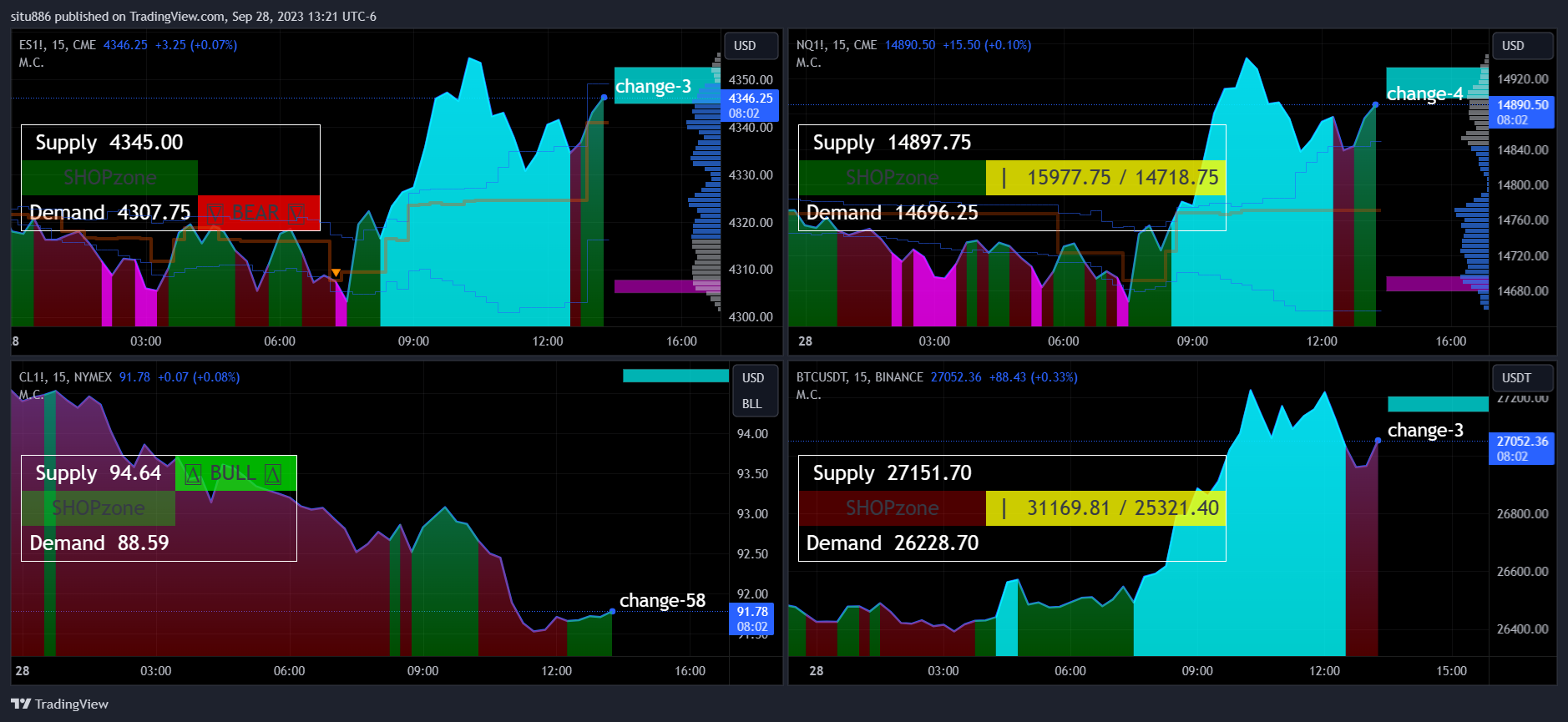Click the 4346.25 current price tag

coord(750,105)
